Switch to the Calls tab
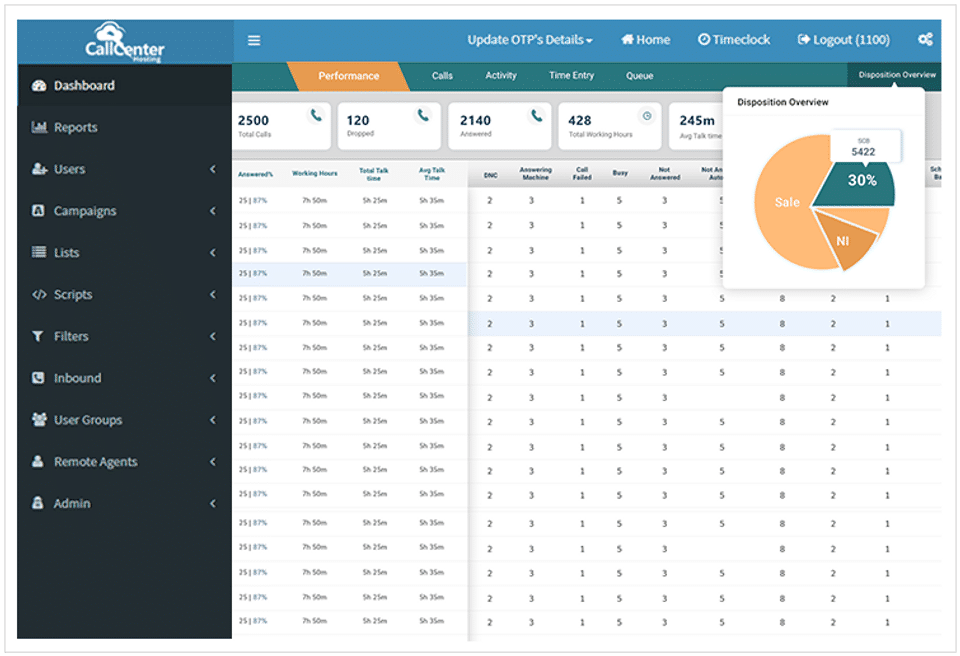The image size is (960, 656). [442, 76]
